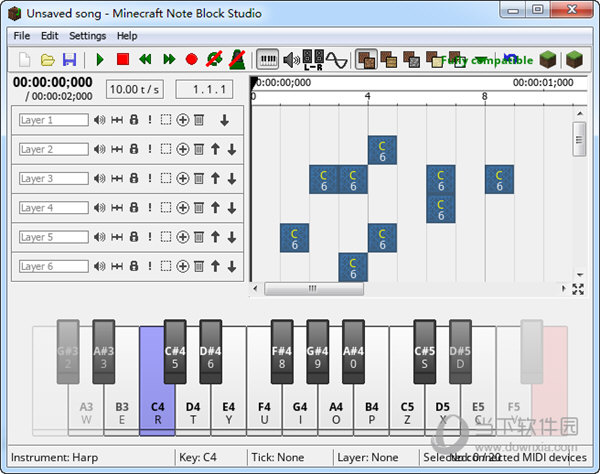Lock Layer 1 with its padlock icon

134,120
